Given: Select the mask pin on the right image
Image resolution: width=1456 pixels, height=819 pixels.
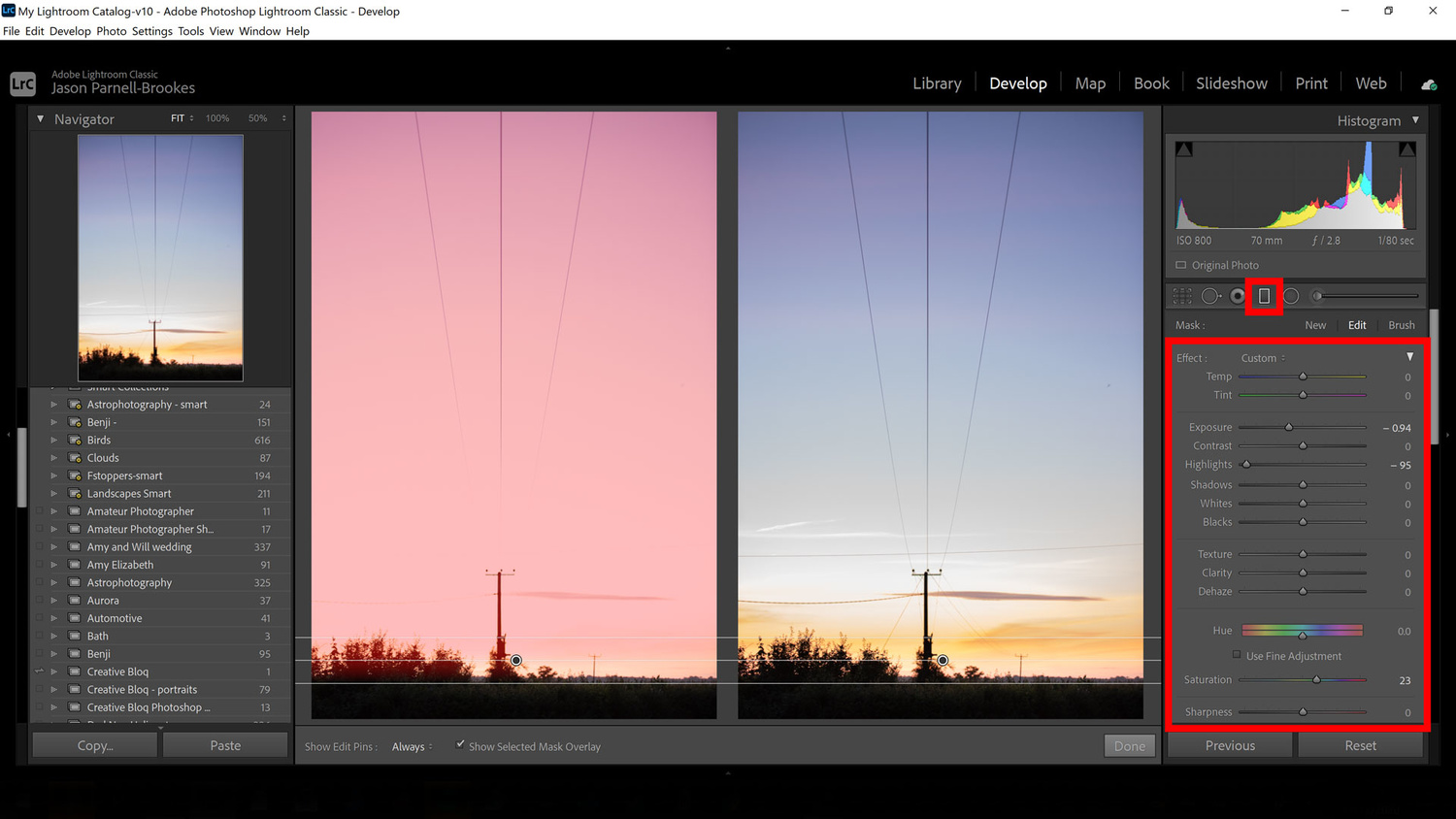Looking at the screenshot, I should tap(943, 661).
